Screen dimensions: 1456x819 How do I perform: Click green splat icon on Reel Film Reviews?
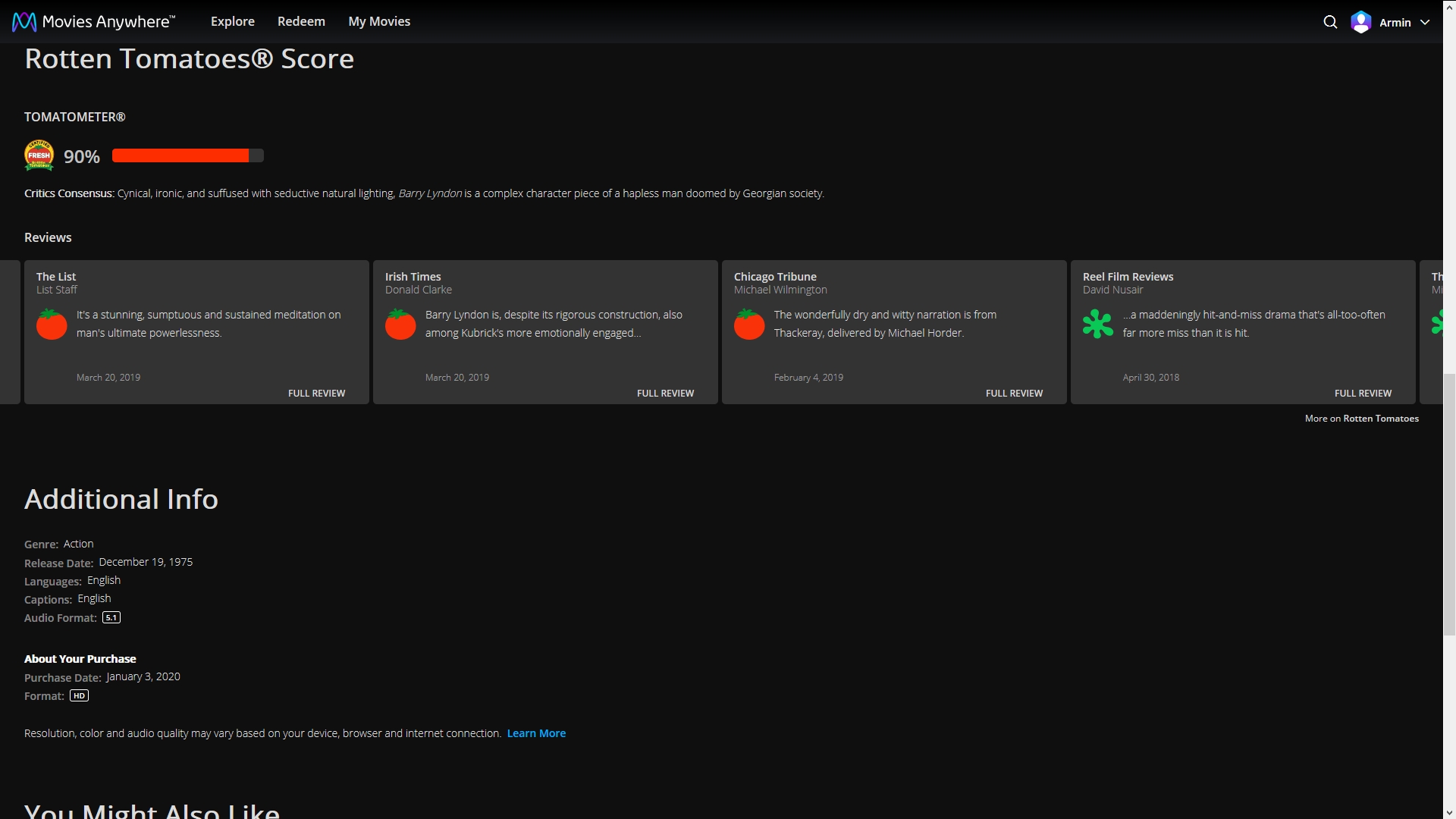pyautogui.click(x=1097, y=325)
